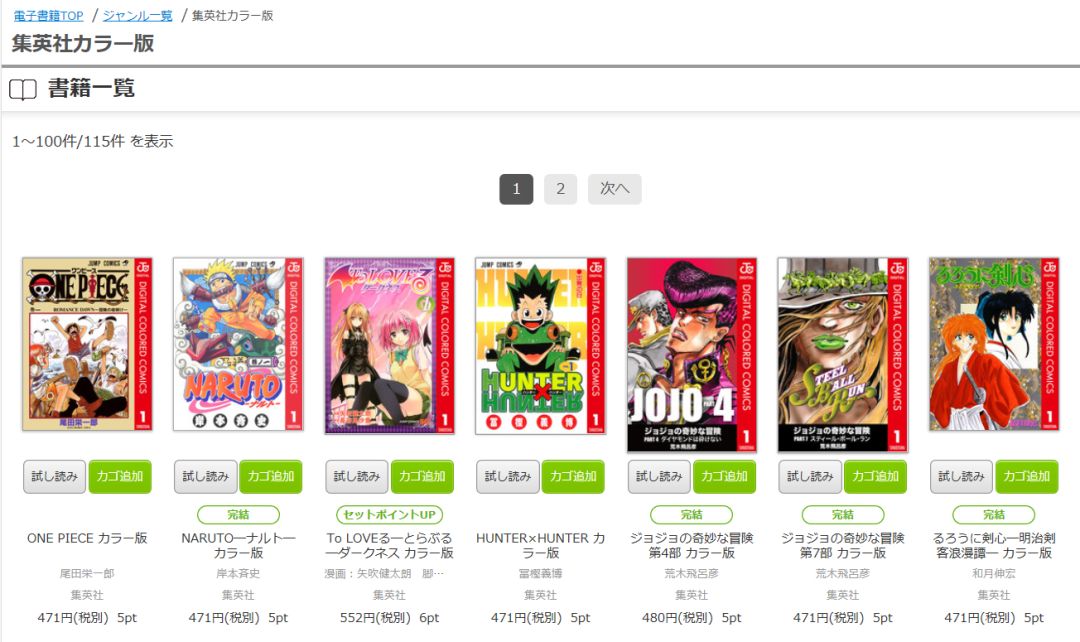This screenshot has height=642, width=1080.
Task: Open the JOJO 4 cover thumbnail
Action: 692,355
